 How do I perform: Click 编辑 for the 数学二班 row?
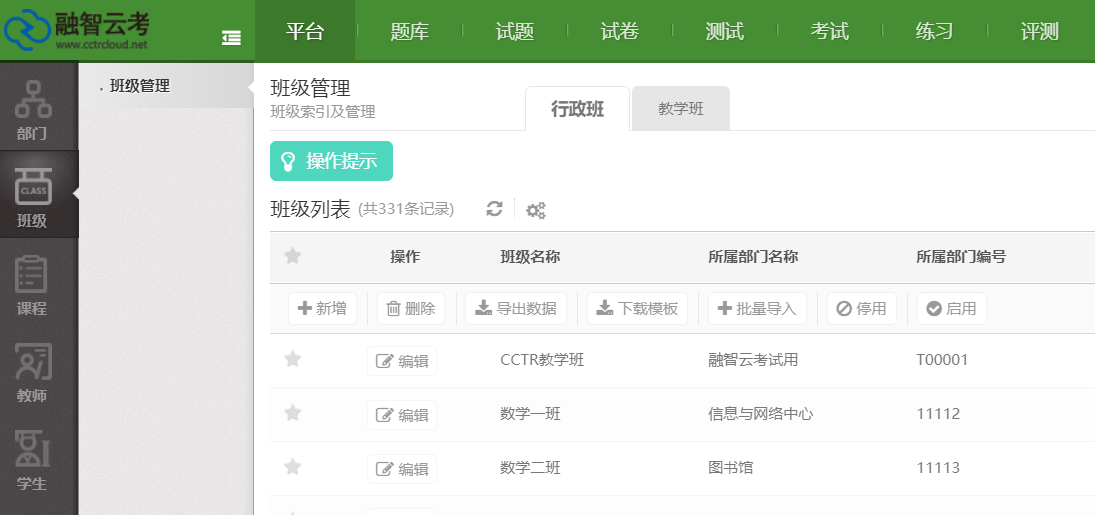point(402,469)
